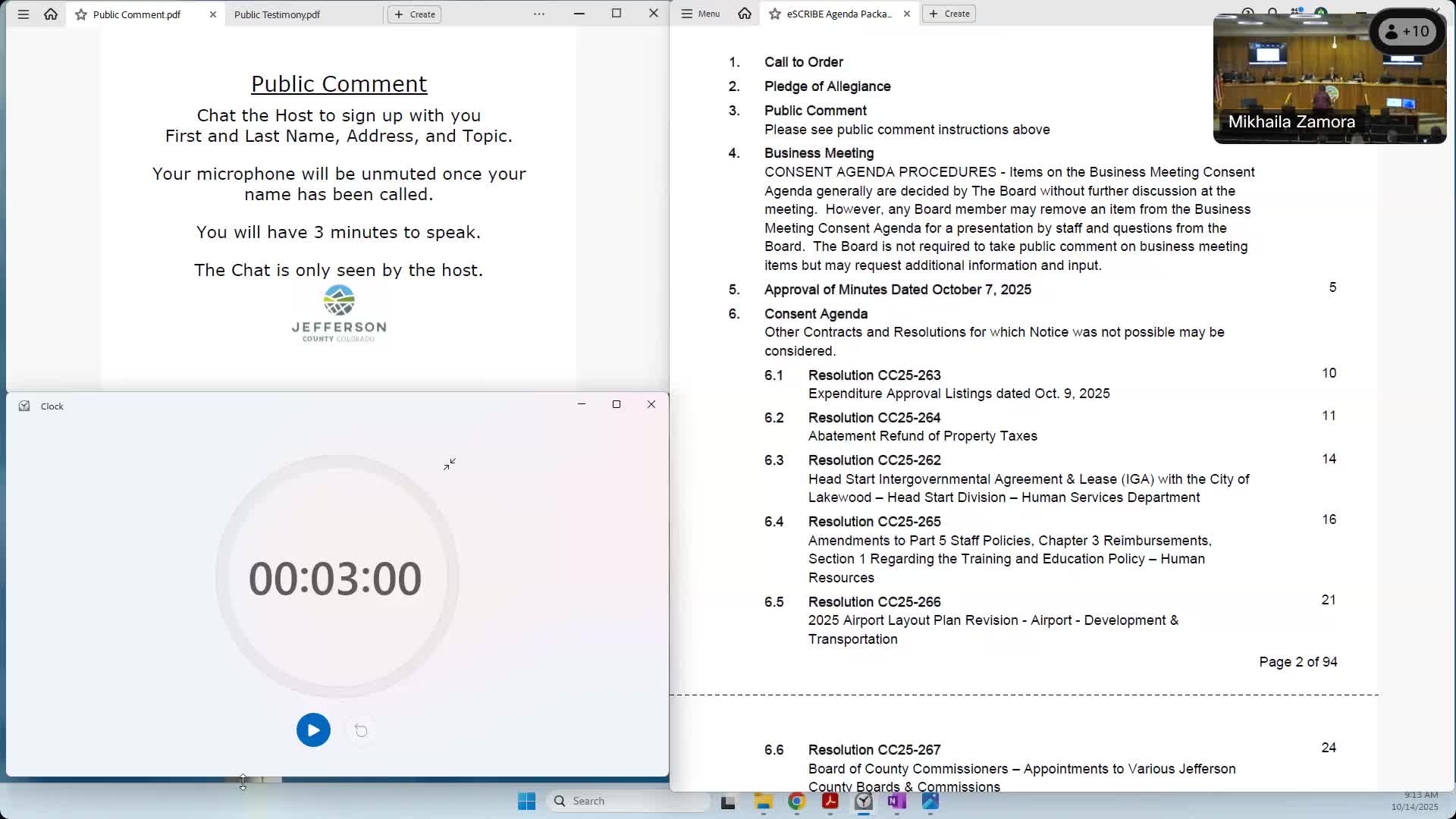1456x819 pixels.
Task: Go to the home icon in left Acrobat window
Action: (51, 14)
